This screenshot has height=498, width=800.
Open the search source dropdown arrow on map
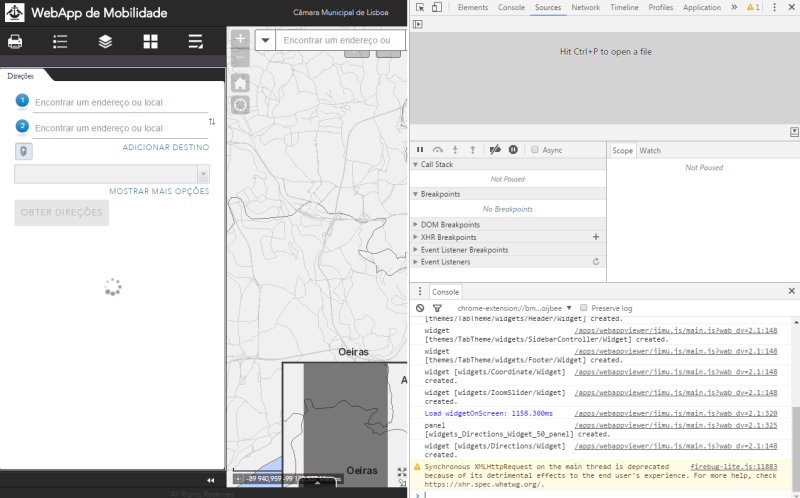click(x=266, y=41)
